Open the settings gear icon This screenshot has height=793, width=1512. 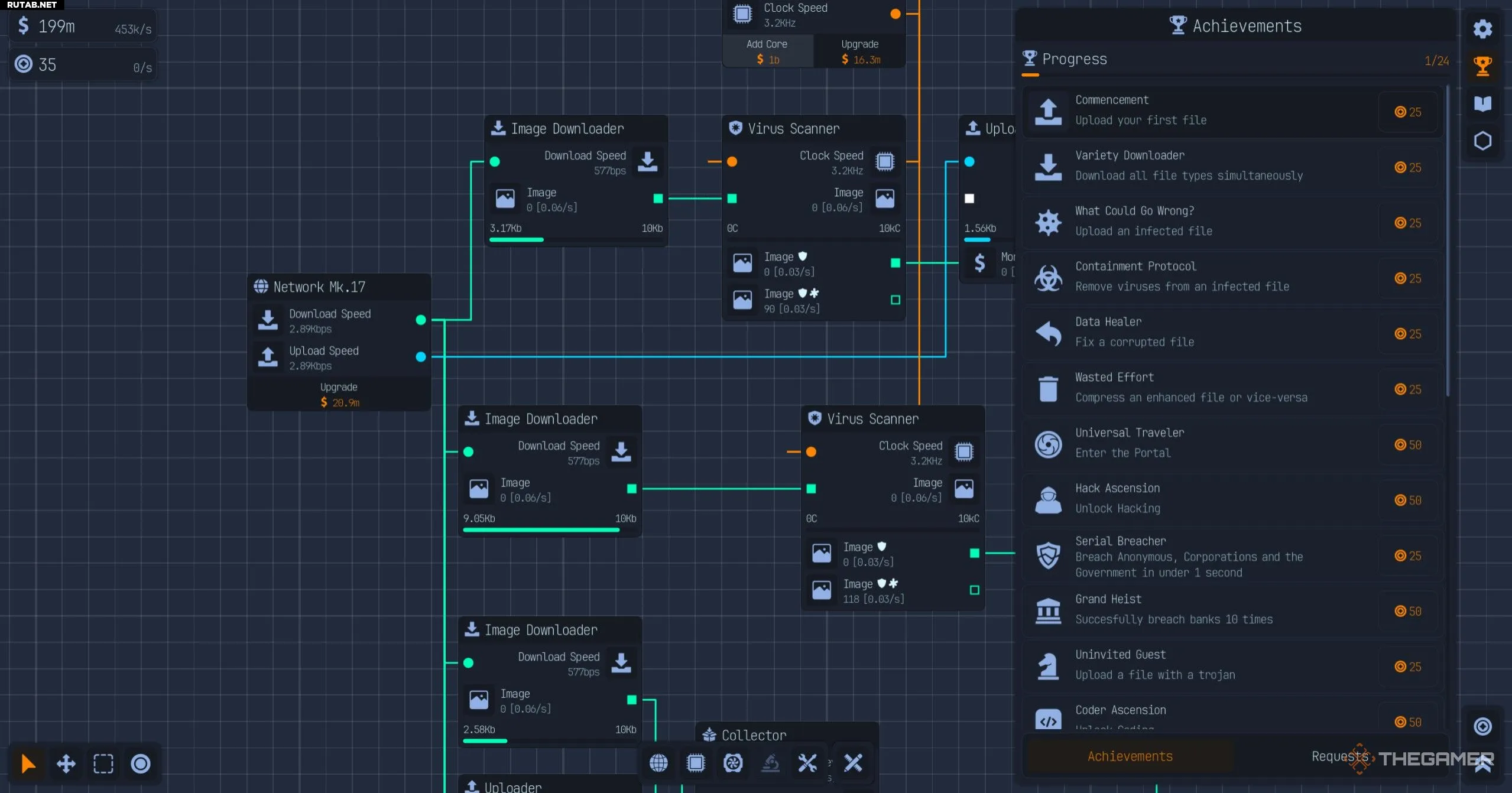[x=1482, y=29]
